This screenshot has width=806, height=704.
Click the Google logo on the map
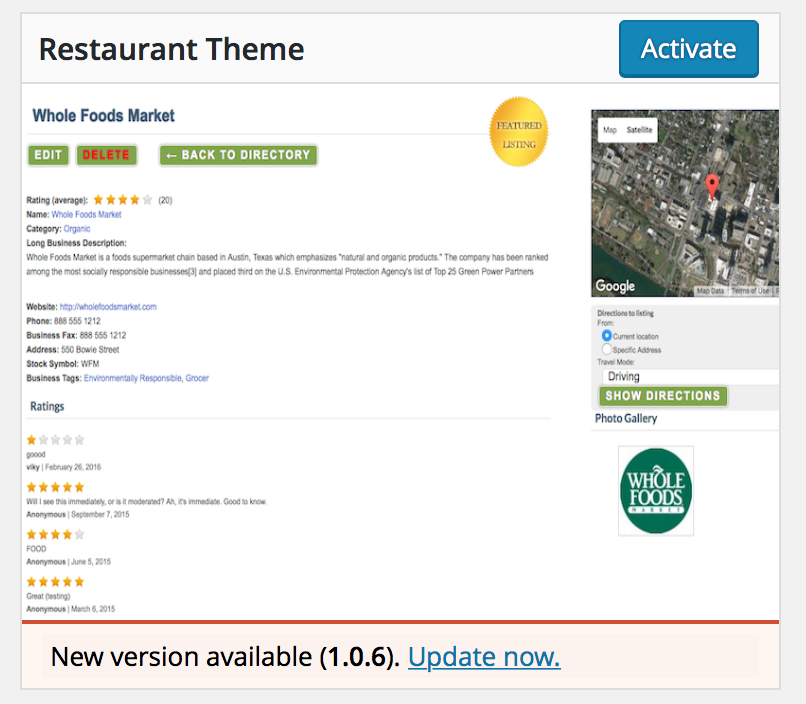(x=615, y=286)
